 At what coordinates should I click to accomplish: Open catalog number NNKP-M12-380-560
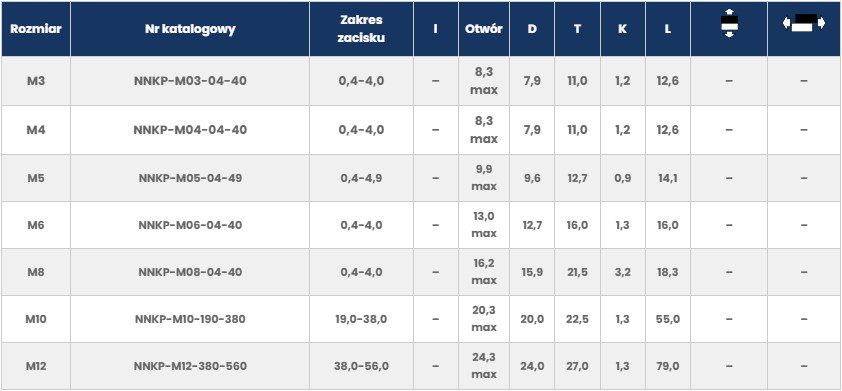tap(190, 366)
